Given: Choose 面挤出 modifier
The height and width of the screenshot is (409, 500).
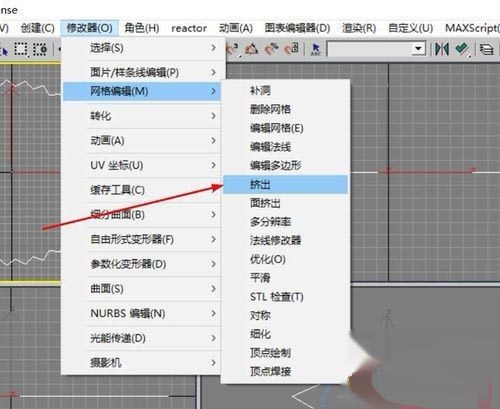Looking at the screenshot, I should coord(285,203).
